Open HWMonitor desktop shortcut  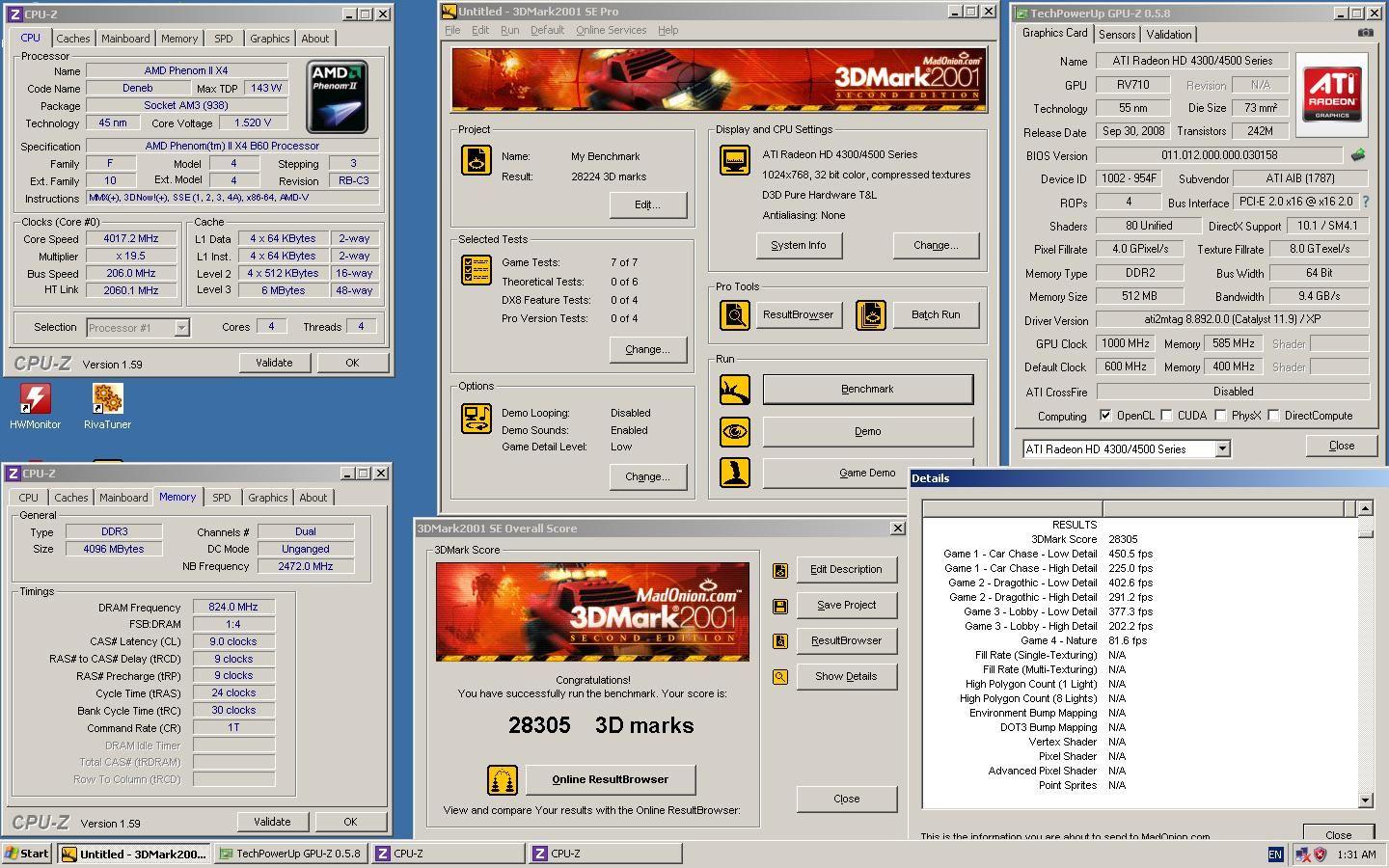click(x=36, y=405)
